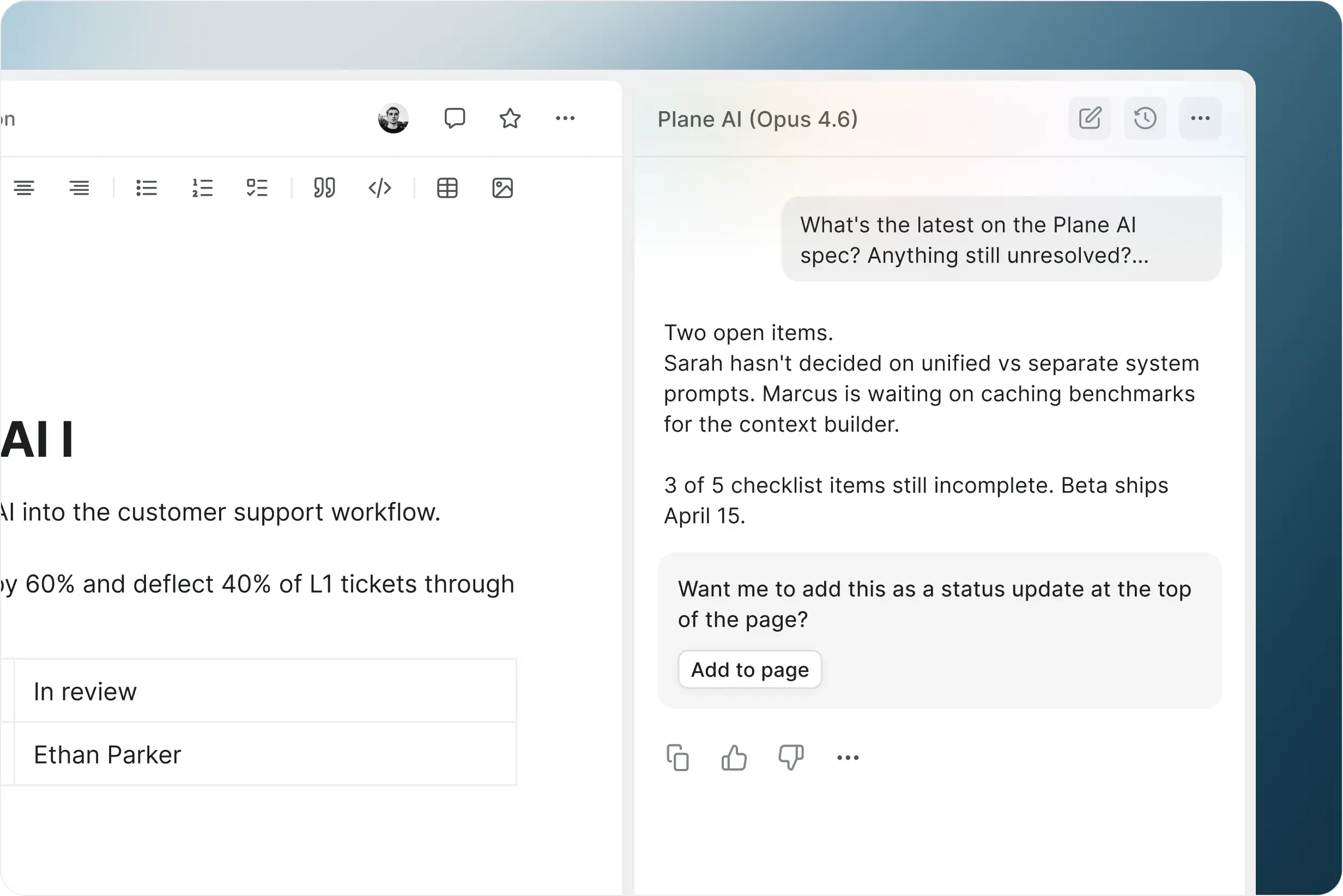This screenshot has width=1343, height=896.
Task: Insert an image into the document
Action: (503, 188)
